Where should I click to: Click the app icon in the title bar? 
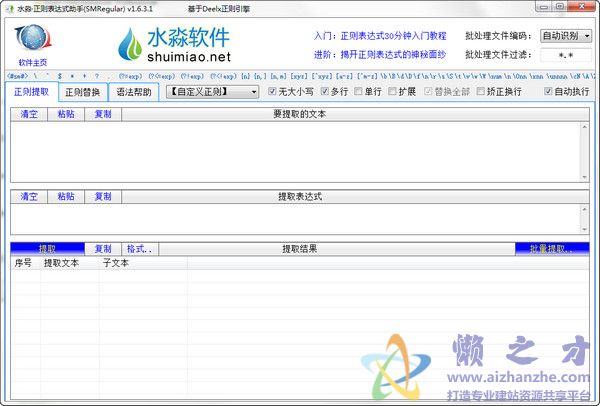click(x=11, y=8)
